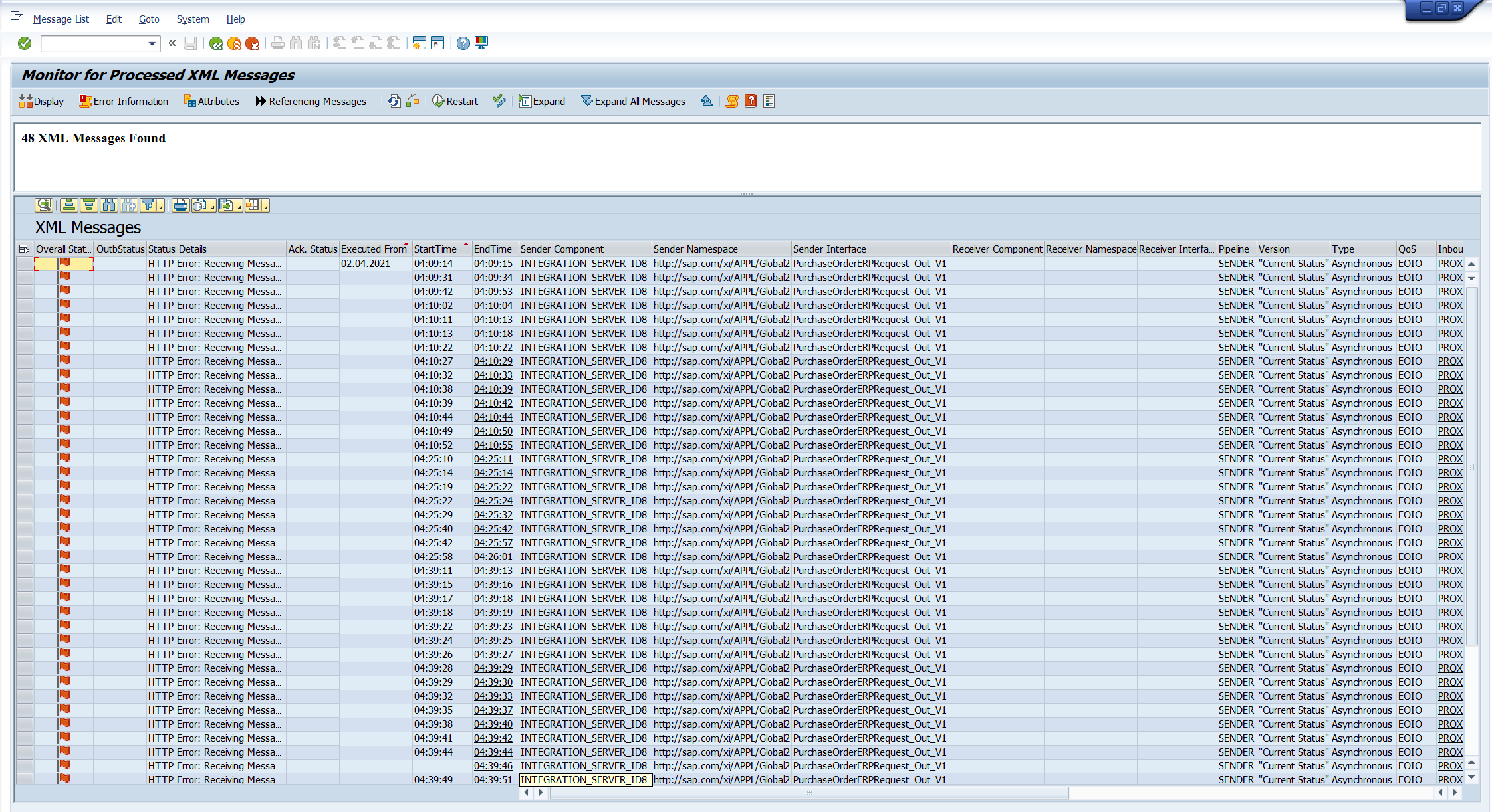The height and width of the screenshot is (812, 1492).
Task: Open the command field dropdown arrow
Action: [x=152, y=44]
